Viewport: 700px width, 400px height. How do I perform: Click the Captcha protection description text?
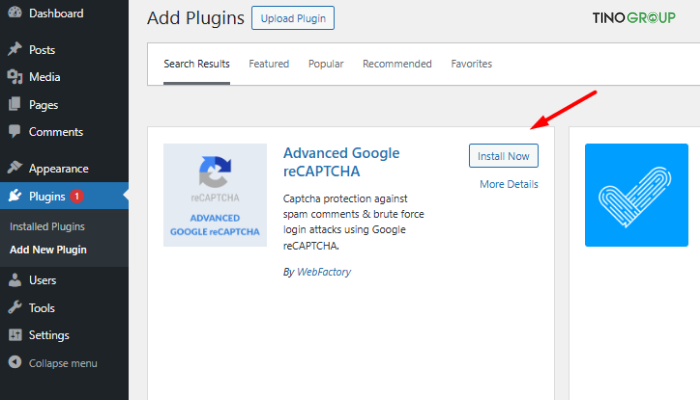(354, 222)
